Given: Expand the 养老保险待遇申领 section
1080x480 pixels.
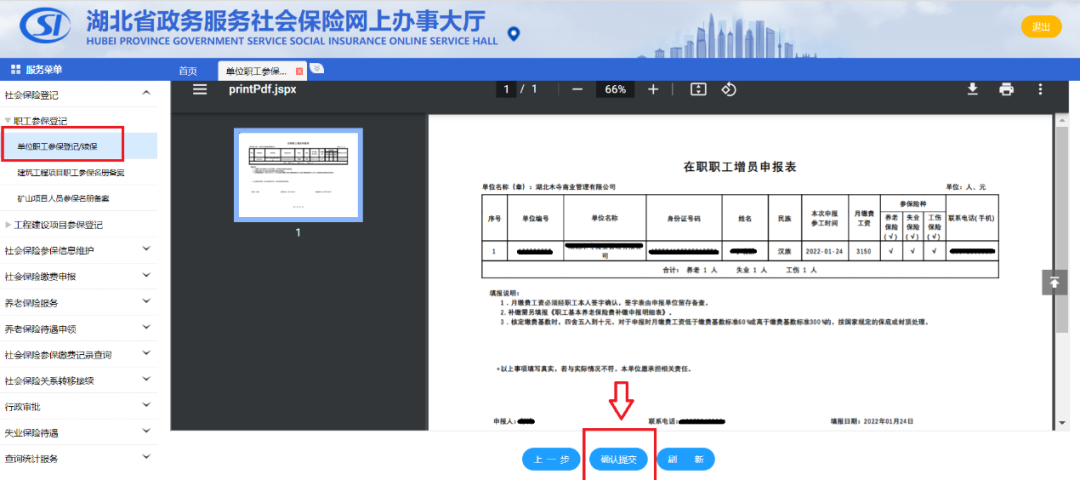Looking at the screenshot, I should pyautogui.click(x=146, y=328).
